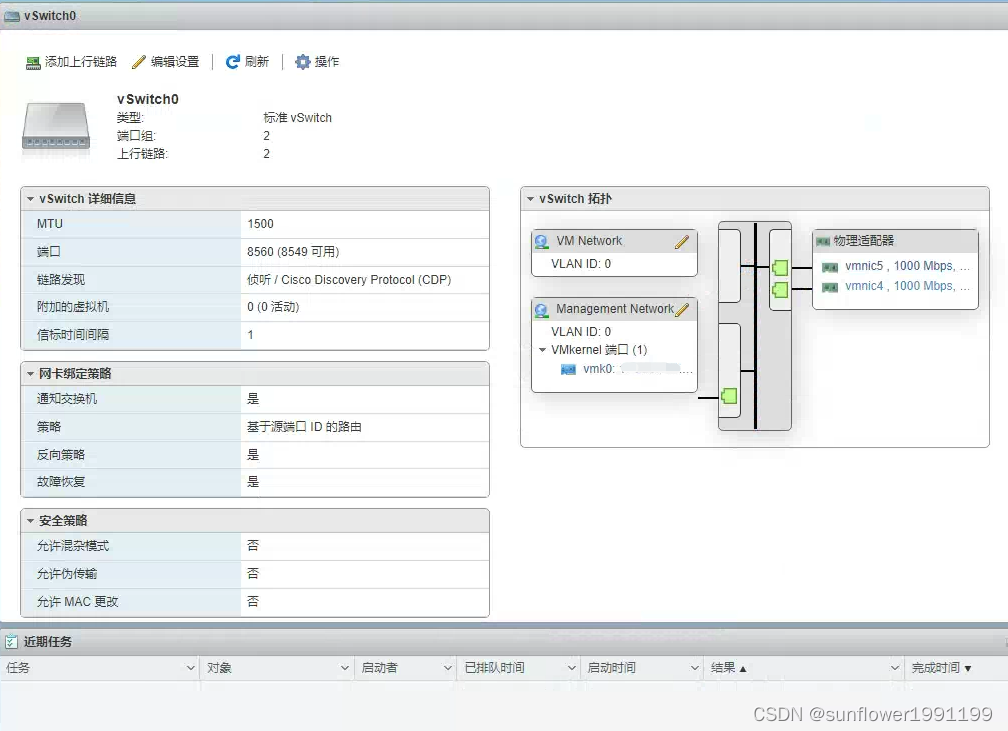Screen dimensions: 1008x731
Task: Collapse the 安全策略 section
Action: pyautogui.click(x=31, y=520)
